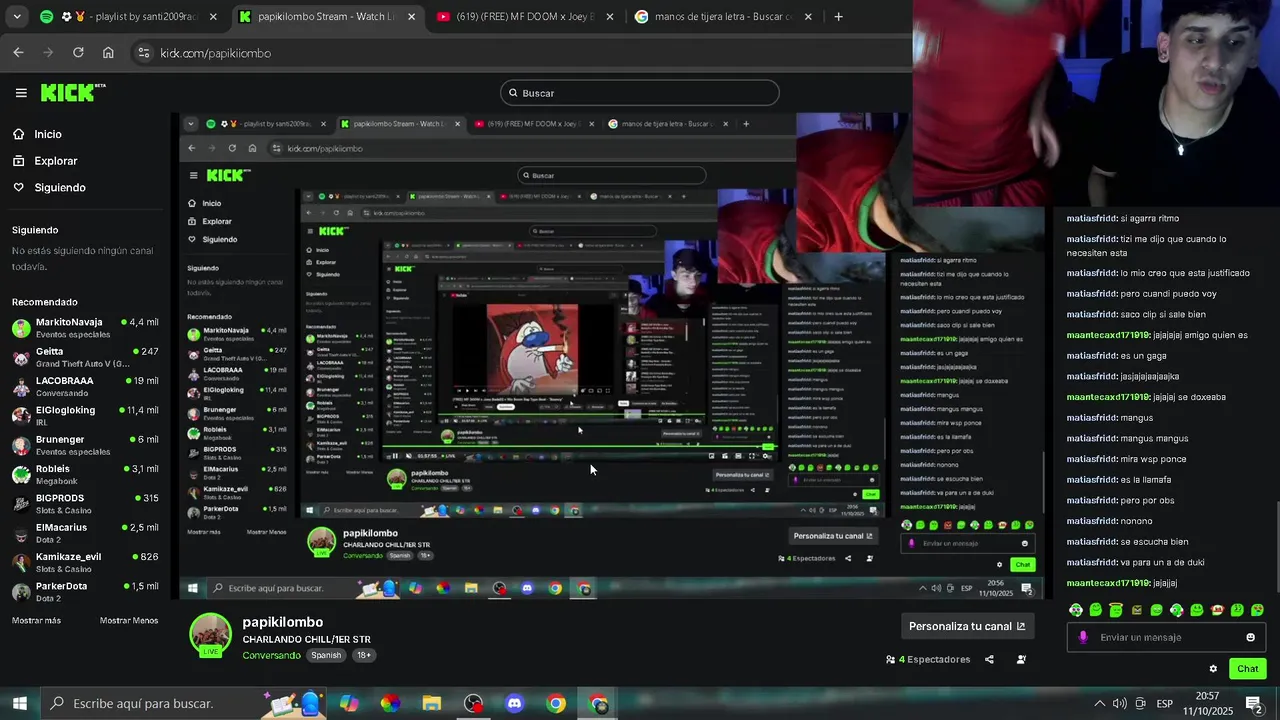1280x720 pixels.
Task: Open recommended channel ElGlogloking
Action: coord(85,415)
